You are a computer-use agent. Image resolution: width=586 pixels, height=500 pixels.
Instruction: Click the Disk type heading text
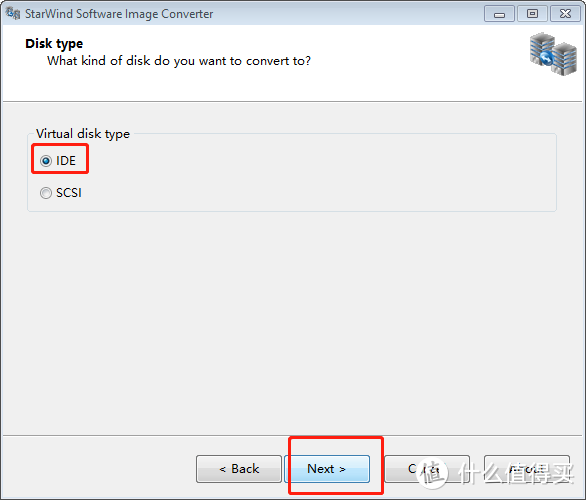coord(54,44)
